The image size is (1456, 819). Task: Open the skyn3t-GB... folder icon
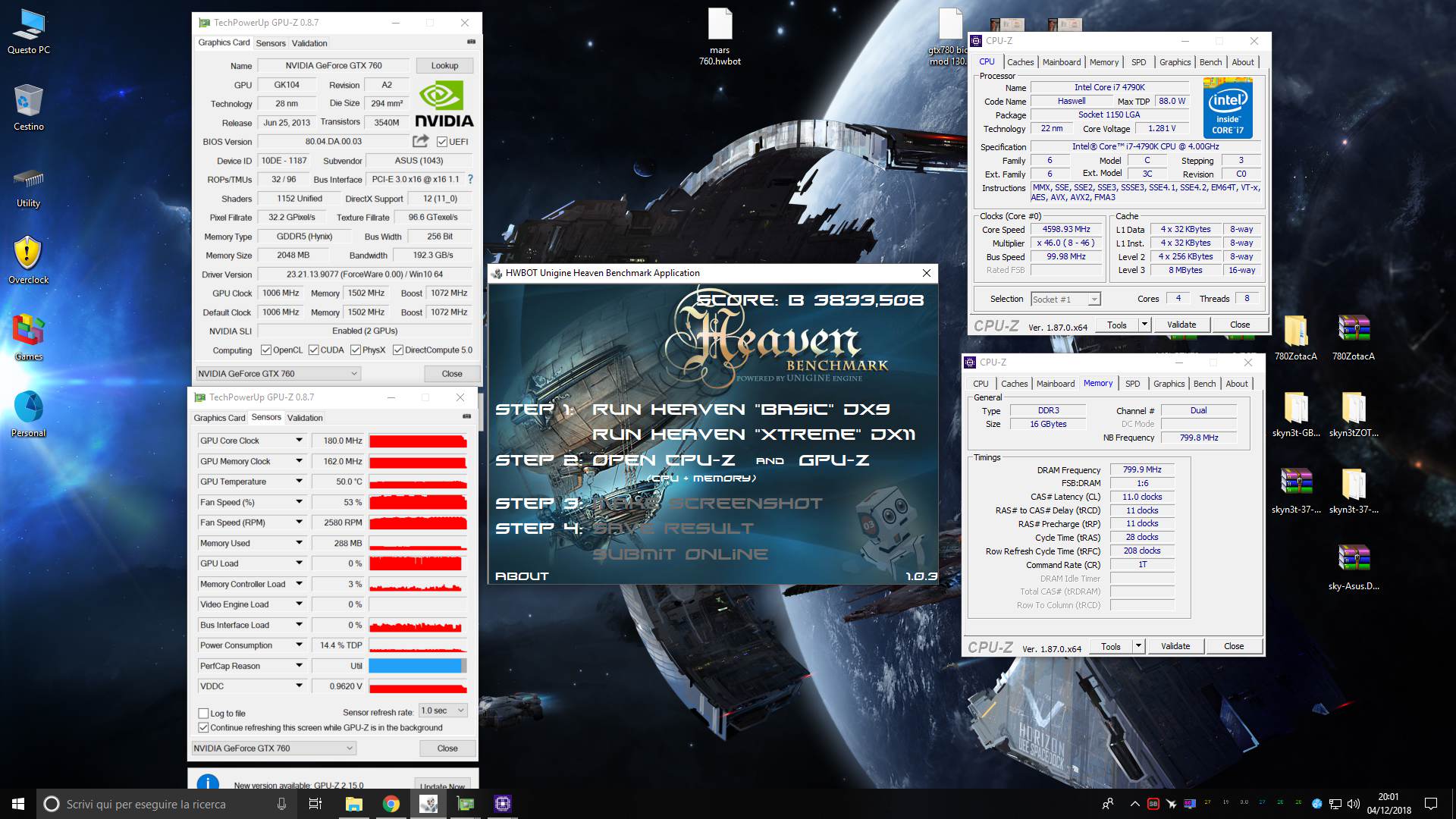pyautogui.click(x=1295, y=415)
